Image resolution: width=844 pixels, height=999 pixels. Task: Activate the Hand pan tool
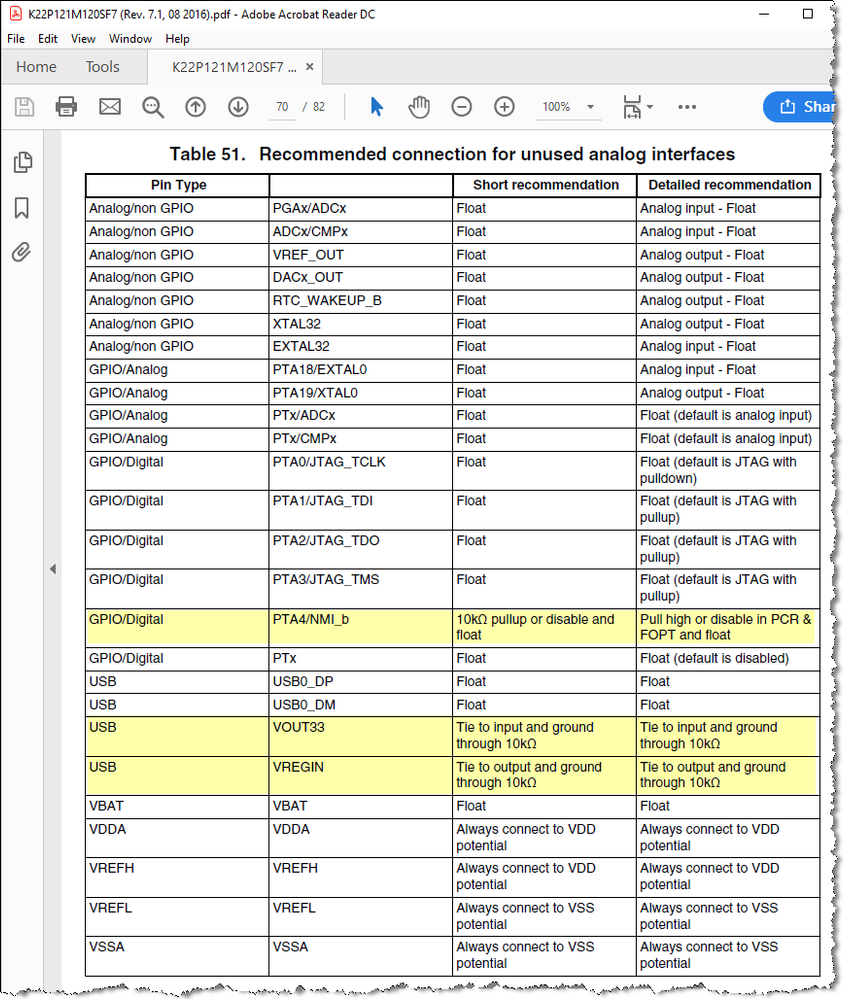(419, 106)
